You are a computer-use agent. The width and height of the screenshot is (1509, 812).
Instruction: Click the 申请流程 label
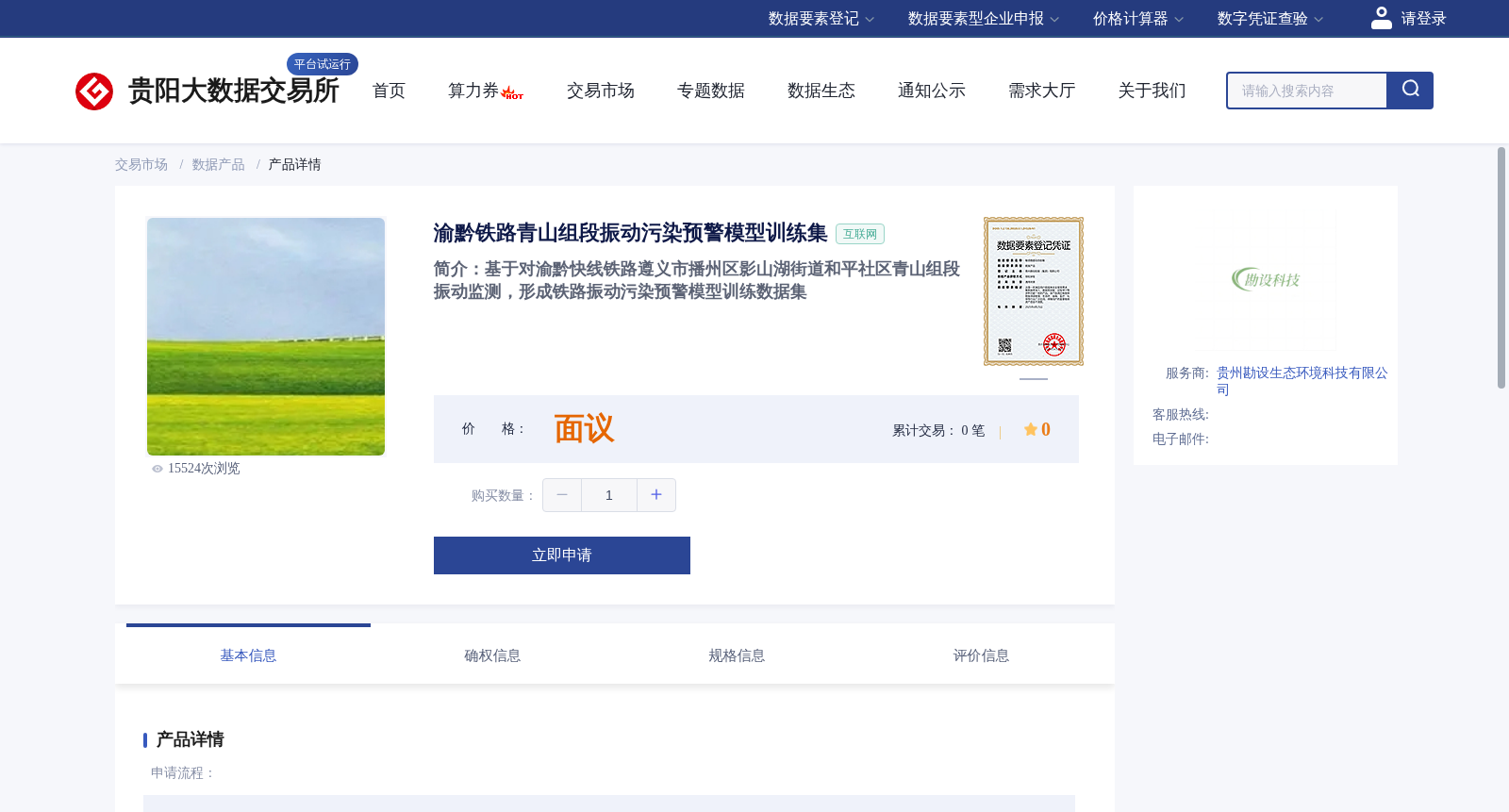click(183, 772)
